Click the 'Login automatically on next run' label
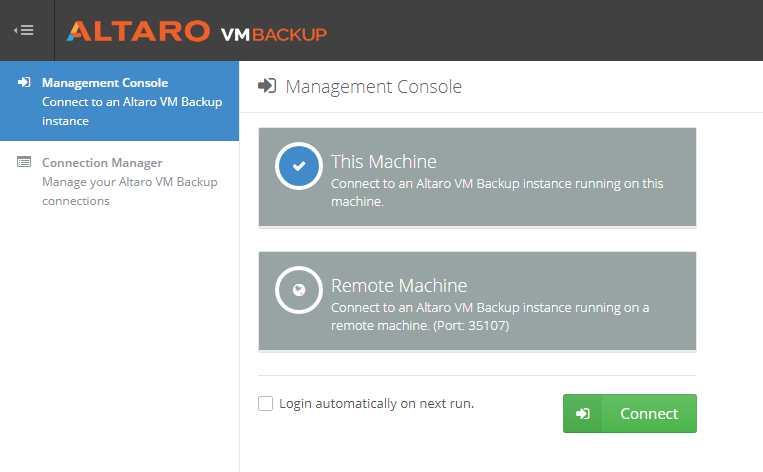The width and height of the screenshot is (763, 472). [377, 404]
